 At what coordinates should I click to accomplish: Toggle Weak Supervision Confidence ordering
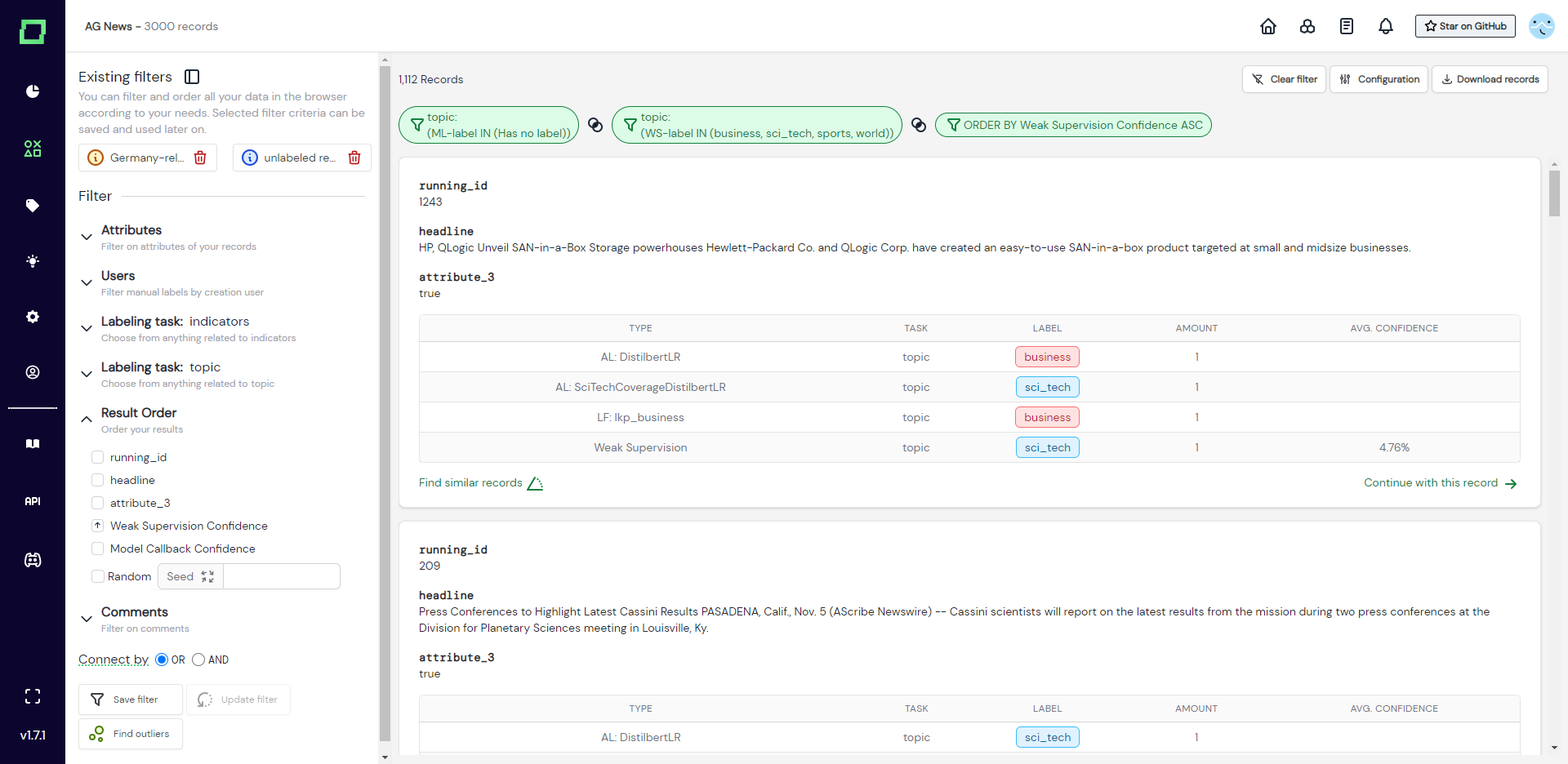click(98, 526)
